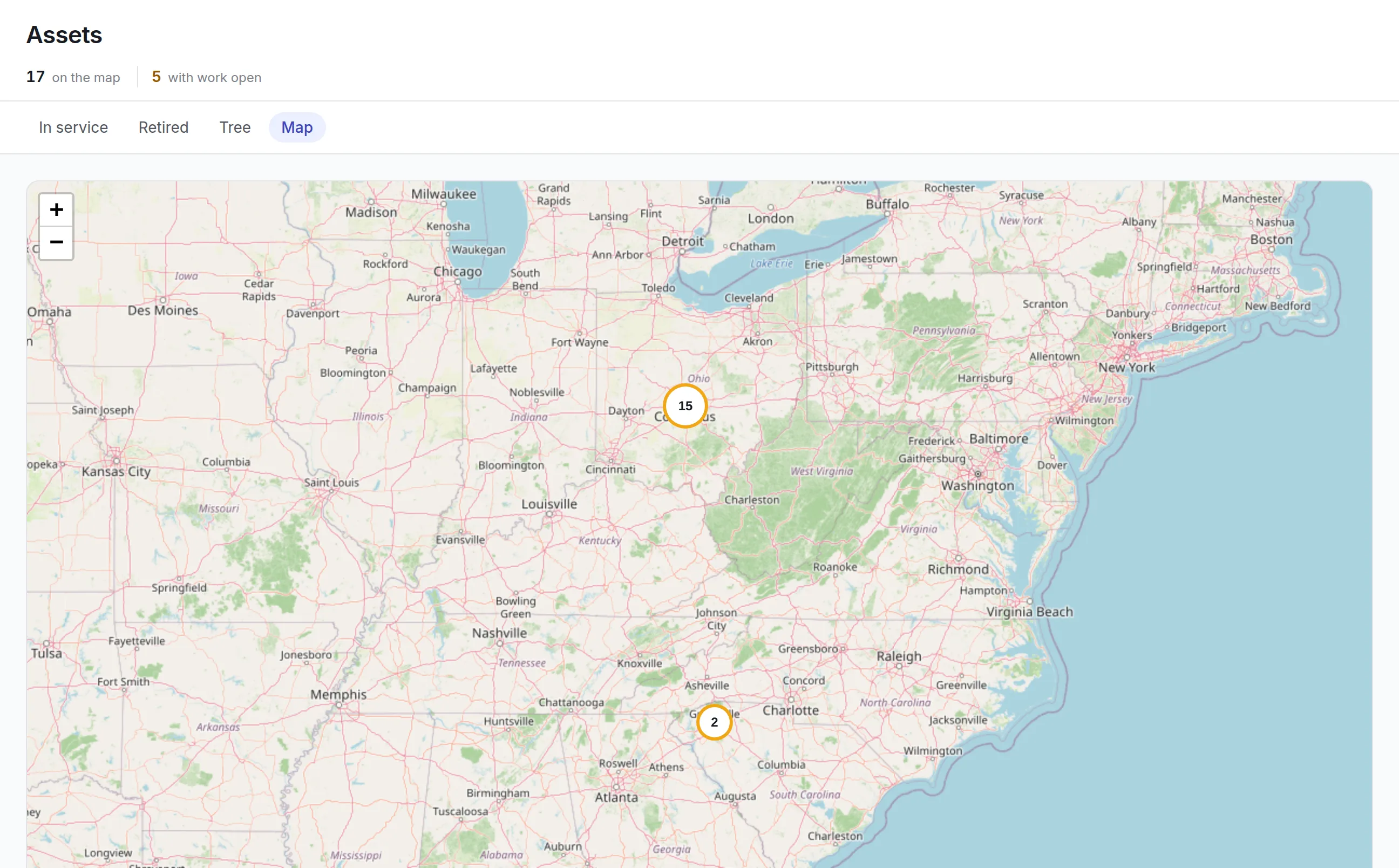Click the Kansas City label
The image size is (1399, 868).
117,472
